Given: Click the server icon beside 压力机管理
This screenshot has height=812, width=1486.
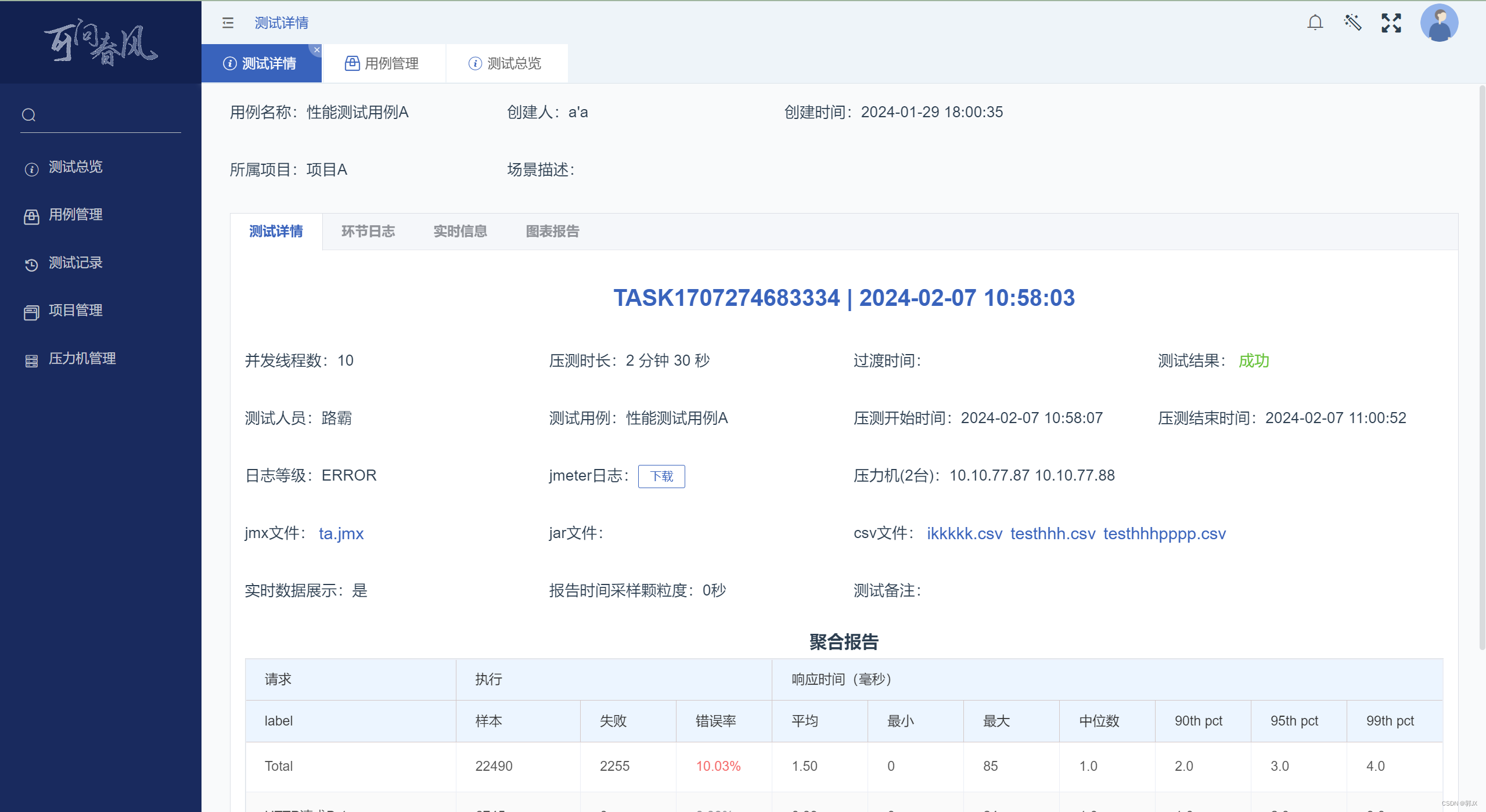Looking at the screenshot, I should click(x=31, y=360).
